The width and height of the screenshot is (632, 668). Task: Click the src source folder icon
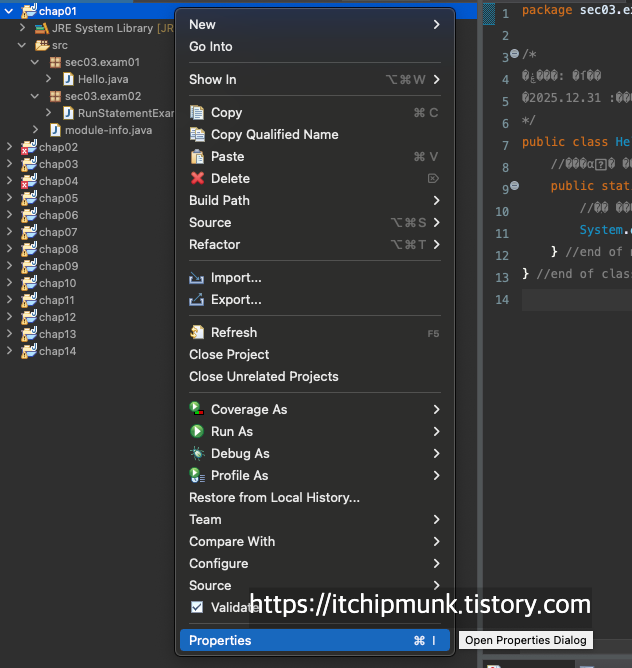pyautogui.click(x=42, y=45)
